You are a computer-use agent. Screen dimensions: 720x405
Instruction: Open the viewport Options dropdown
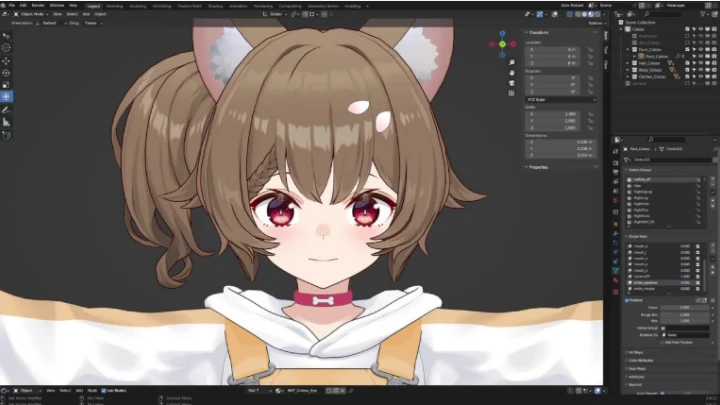(596, 23)
